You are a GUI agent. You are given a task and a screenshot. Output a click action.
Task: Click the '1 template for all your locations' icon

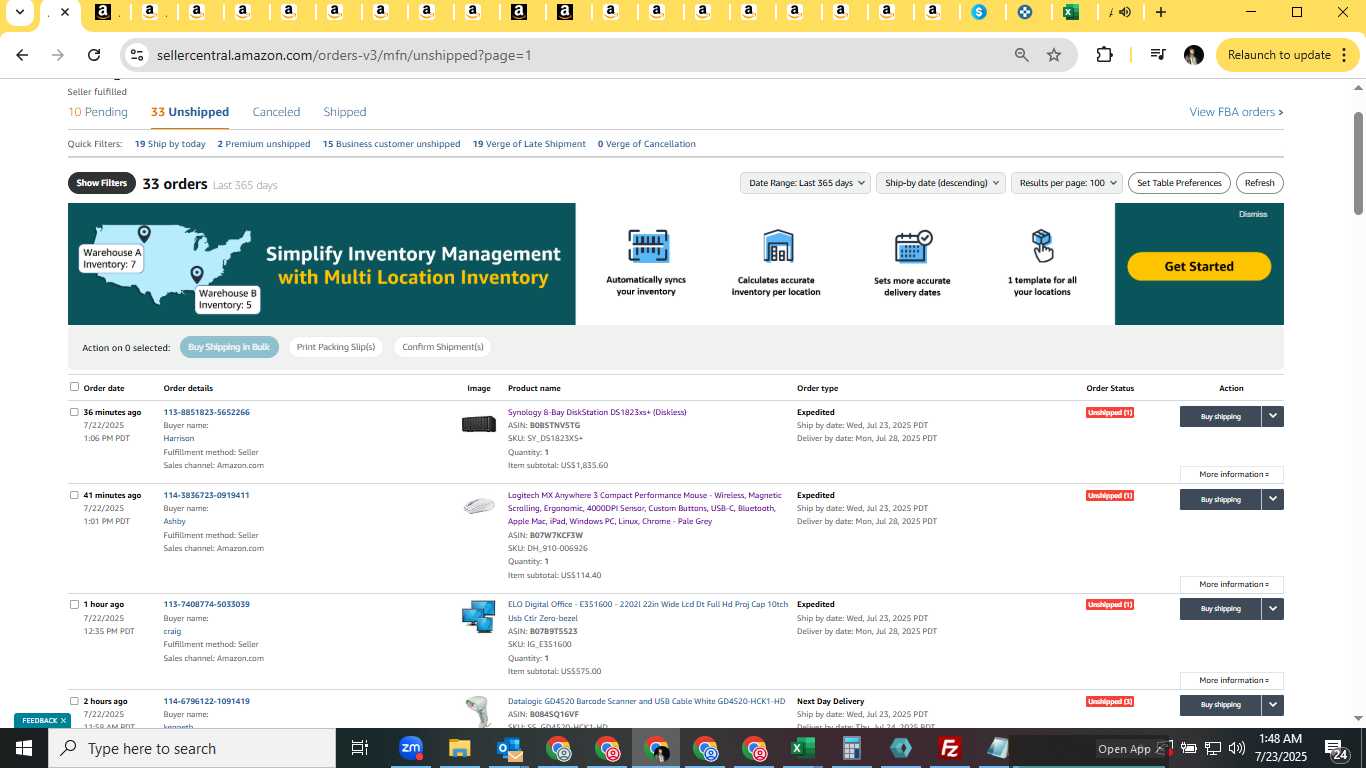coord(1042,246)
